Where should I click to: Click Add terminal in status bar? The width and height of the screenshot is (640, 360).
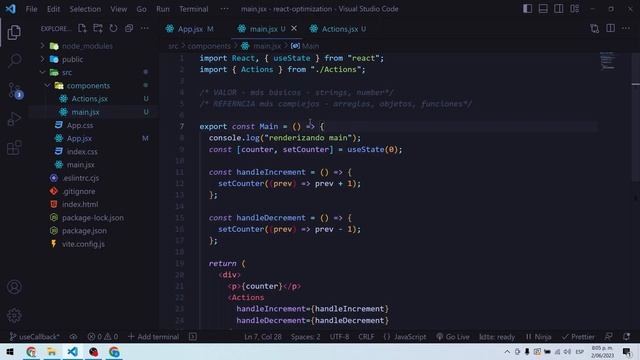153,337
